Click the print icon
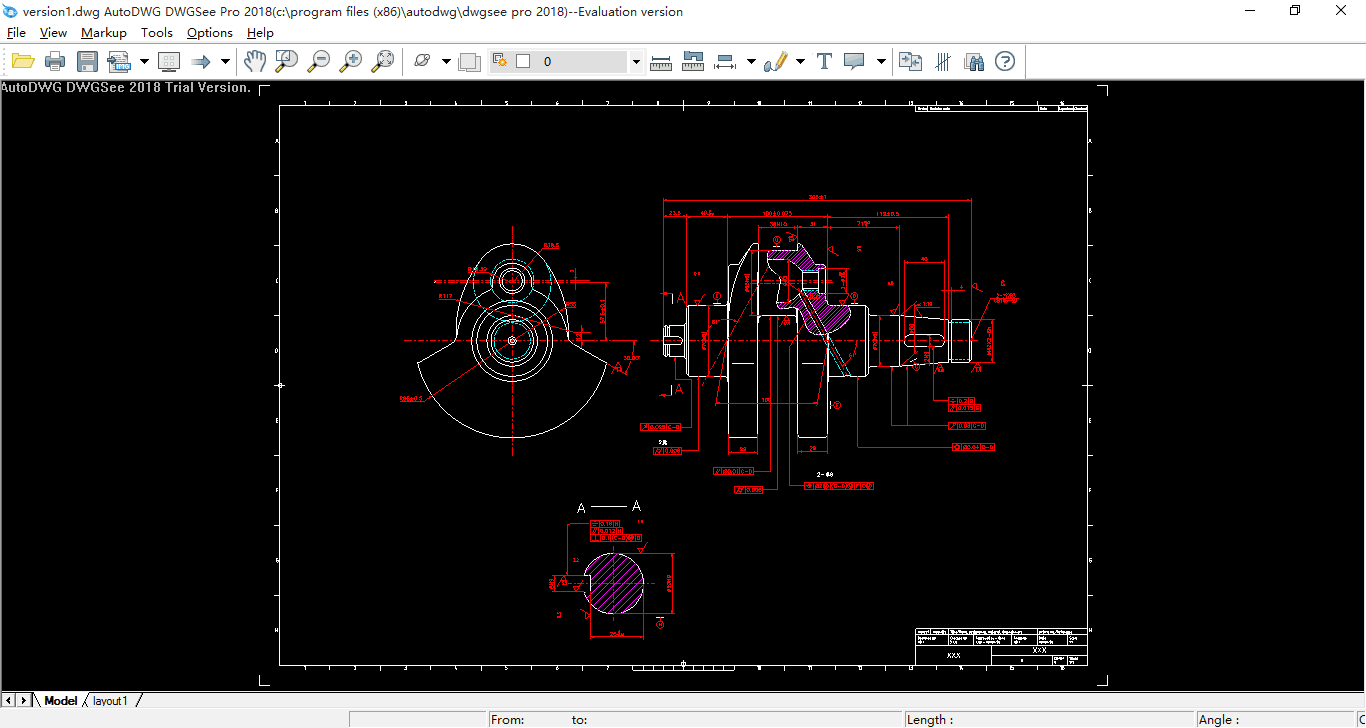 click(55, 61)
